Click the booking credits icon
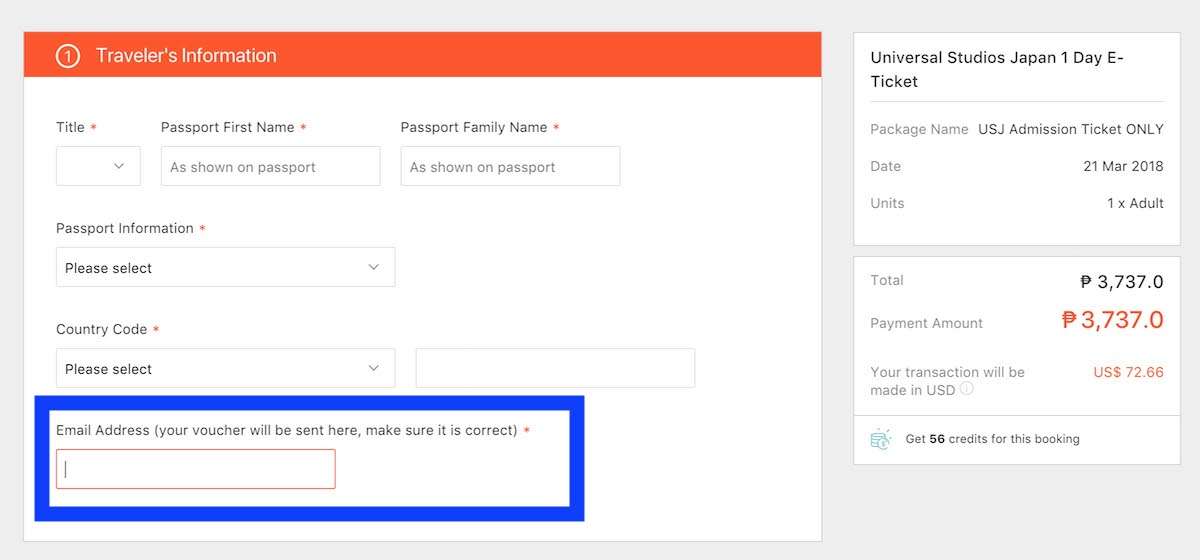This screenshot has width=1200, height=560. pyautogui.click(x=880, y=439)
